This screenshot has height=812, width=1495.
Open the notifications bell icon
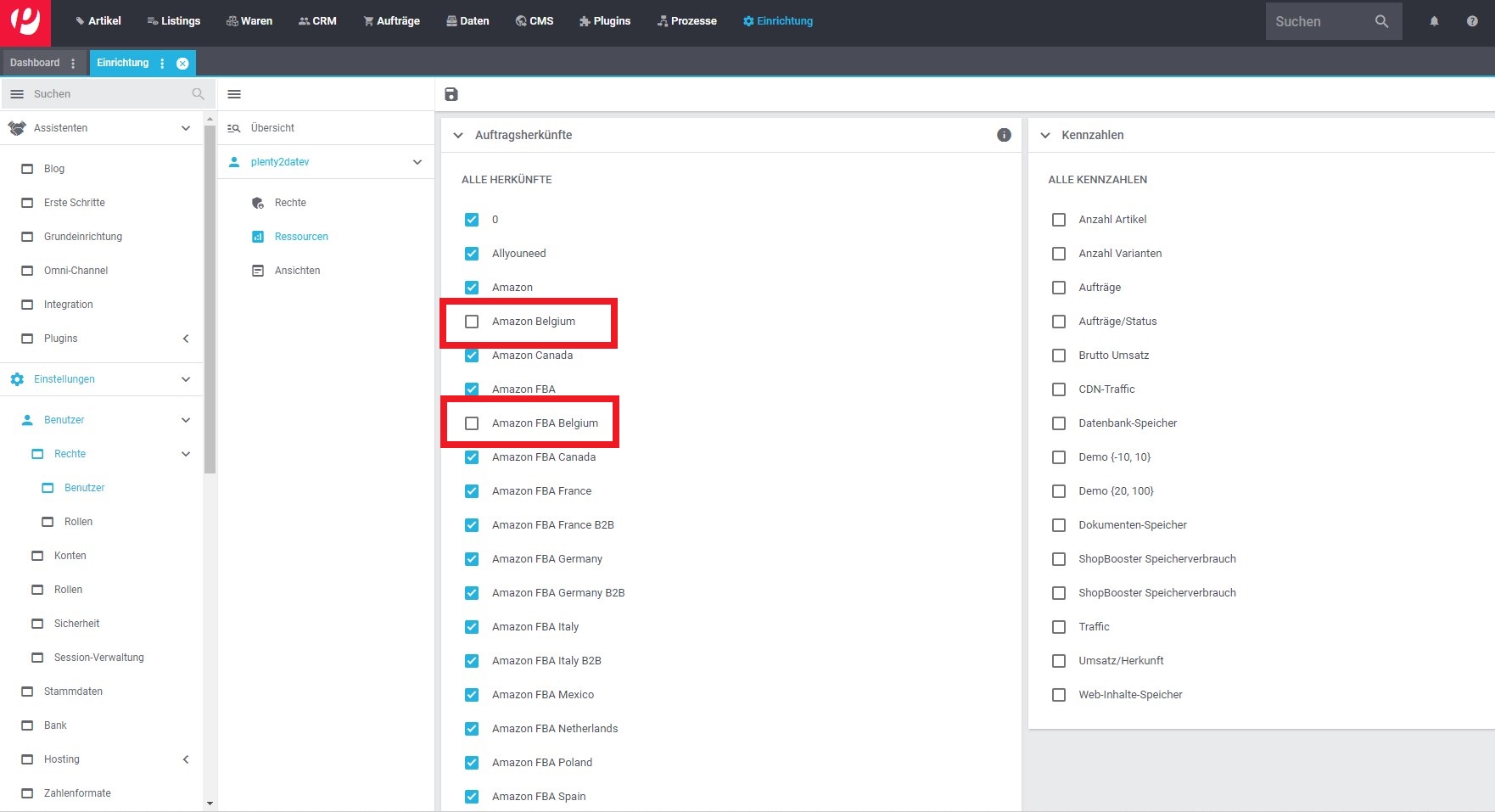pyautogui.click(x=1434, y=21)
